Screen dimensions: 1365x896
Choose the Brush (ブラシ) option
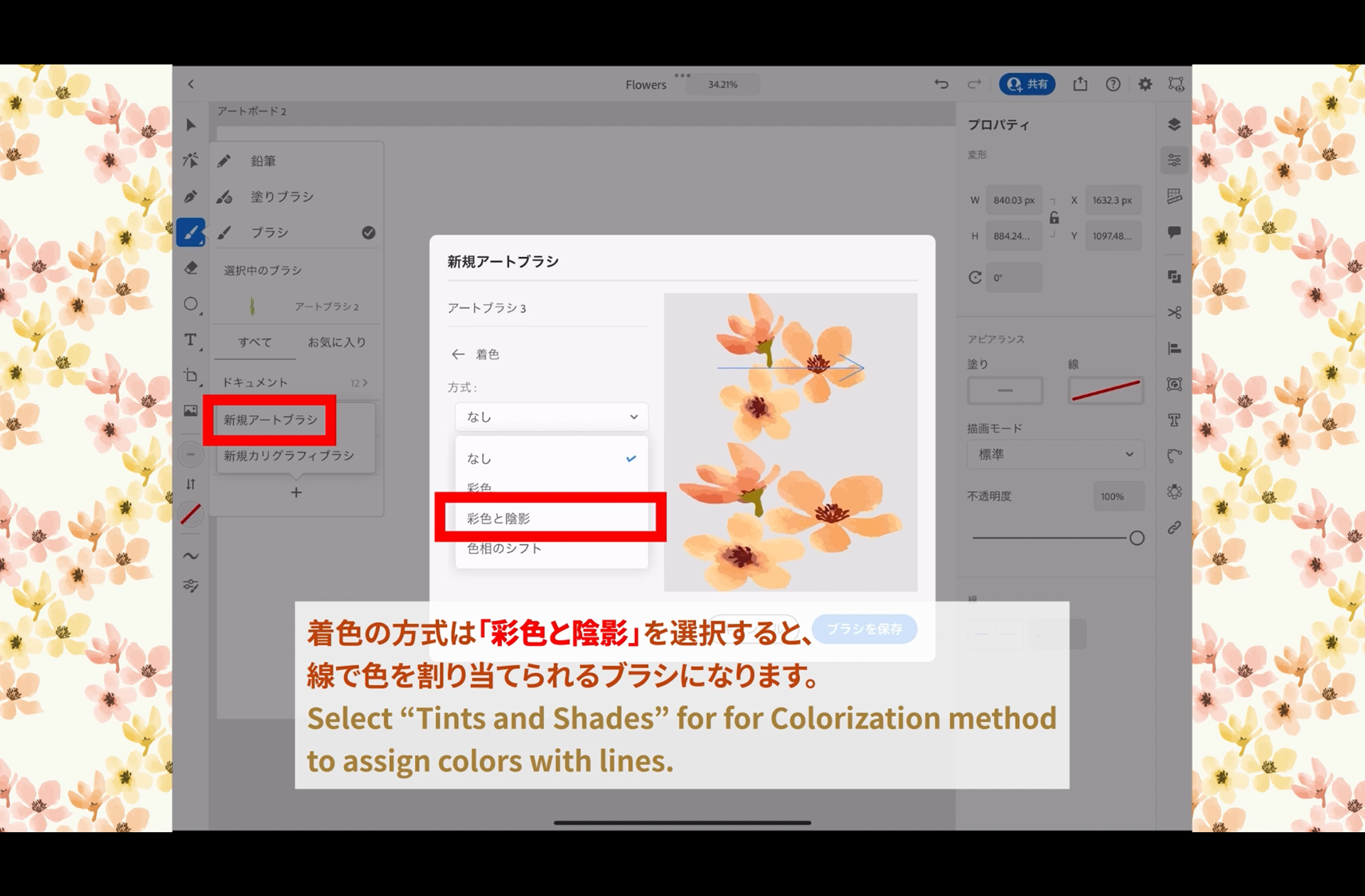pos(296,232)
